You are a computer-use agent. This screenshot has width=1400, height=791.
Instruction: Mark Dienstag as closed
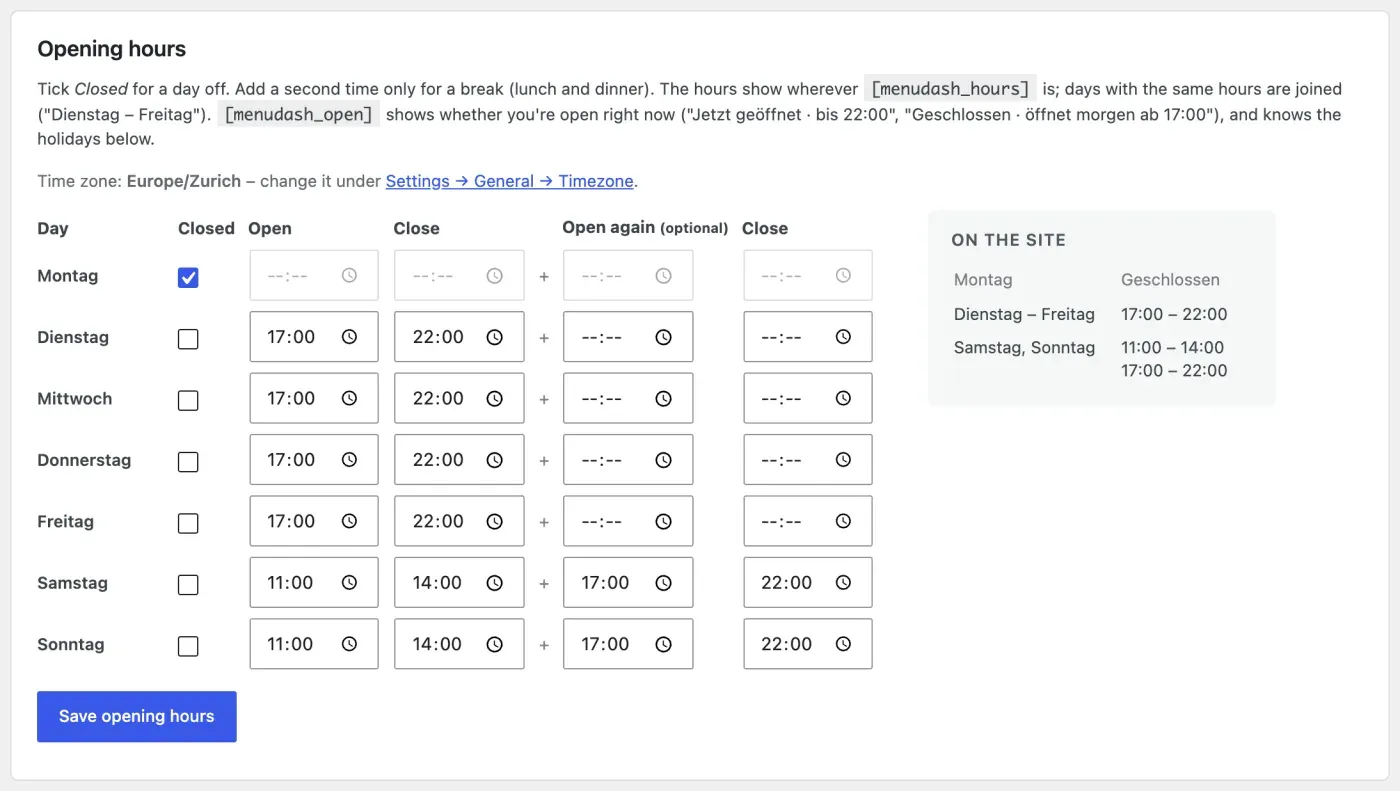tap(188, 339)
